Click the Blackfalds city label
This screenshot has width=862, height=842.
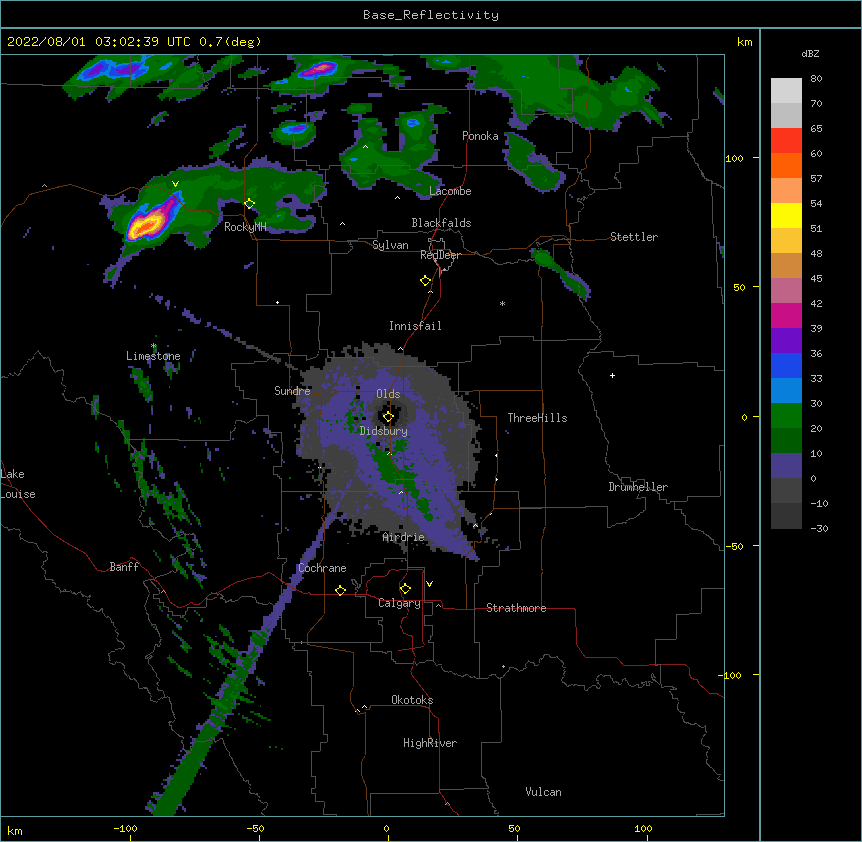pos(441,223)
